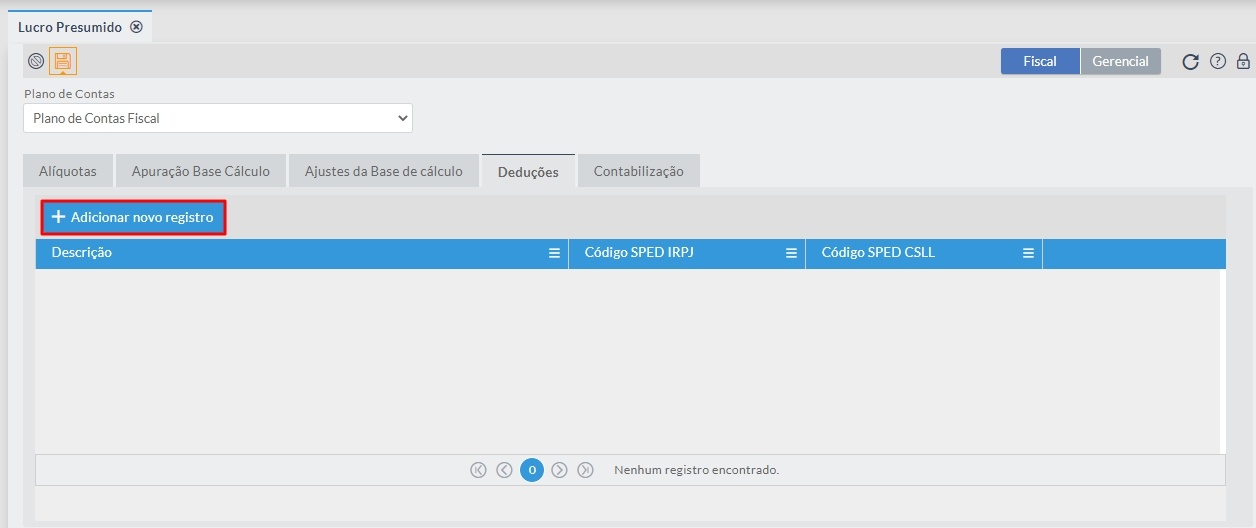Click the refresh icon at top right
1256x528 pixels.
pyautogui.click(x=1190, y=62)
